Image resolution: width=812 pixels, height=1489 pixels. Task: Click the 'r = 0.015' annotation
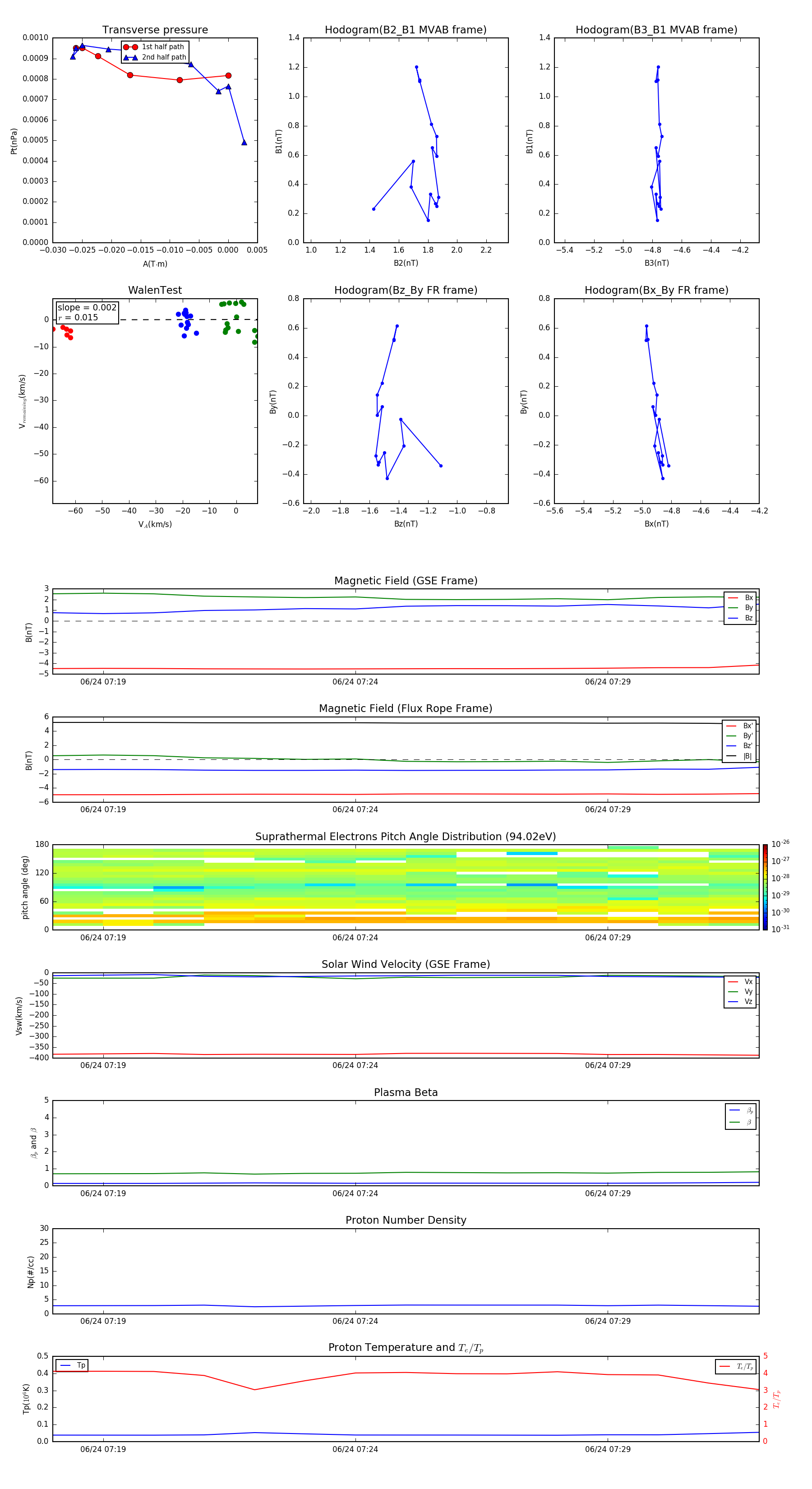tap(78, 317)
